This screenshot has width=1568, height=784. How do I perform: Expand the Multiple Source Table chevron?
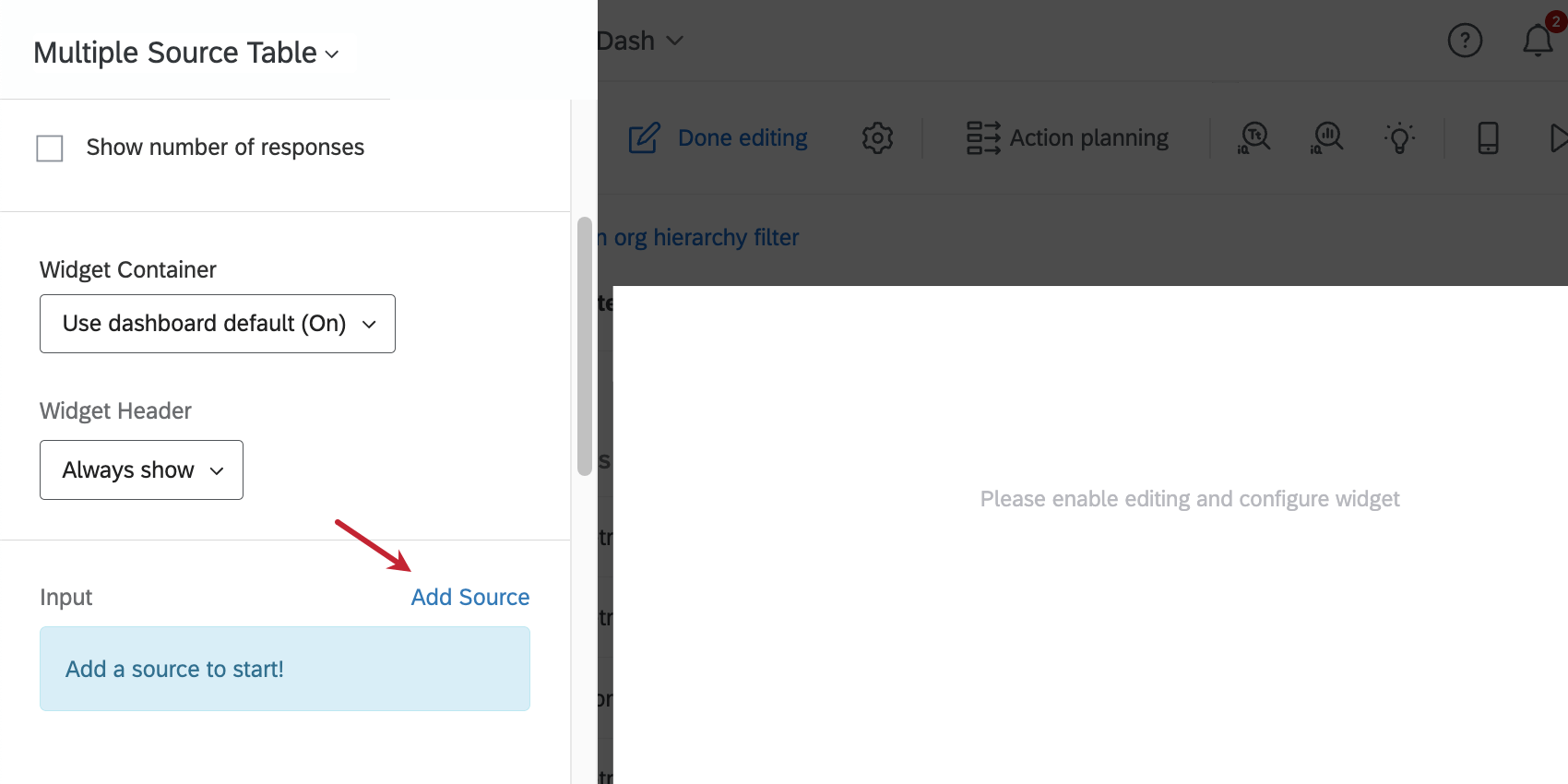click(333, 55)
